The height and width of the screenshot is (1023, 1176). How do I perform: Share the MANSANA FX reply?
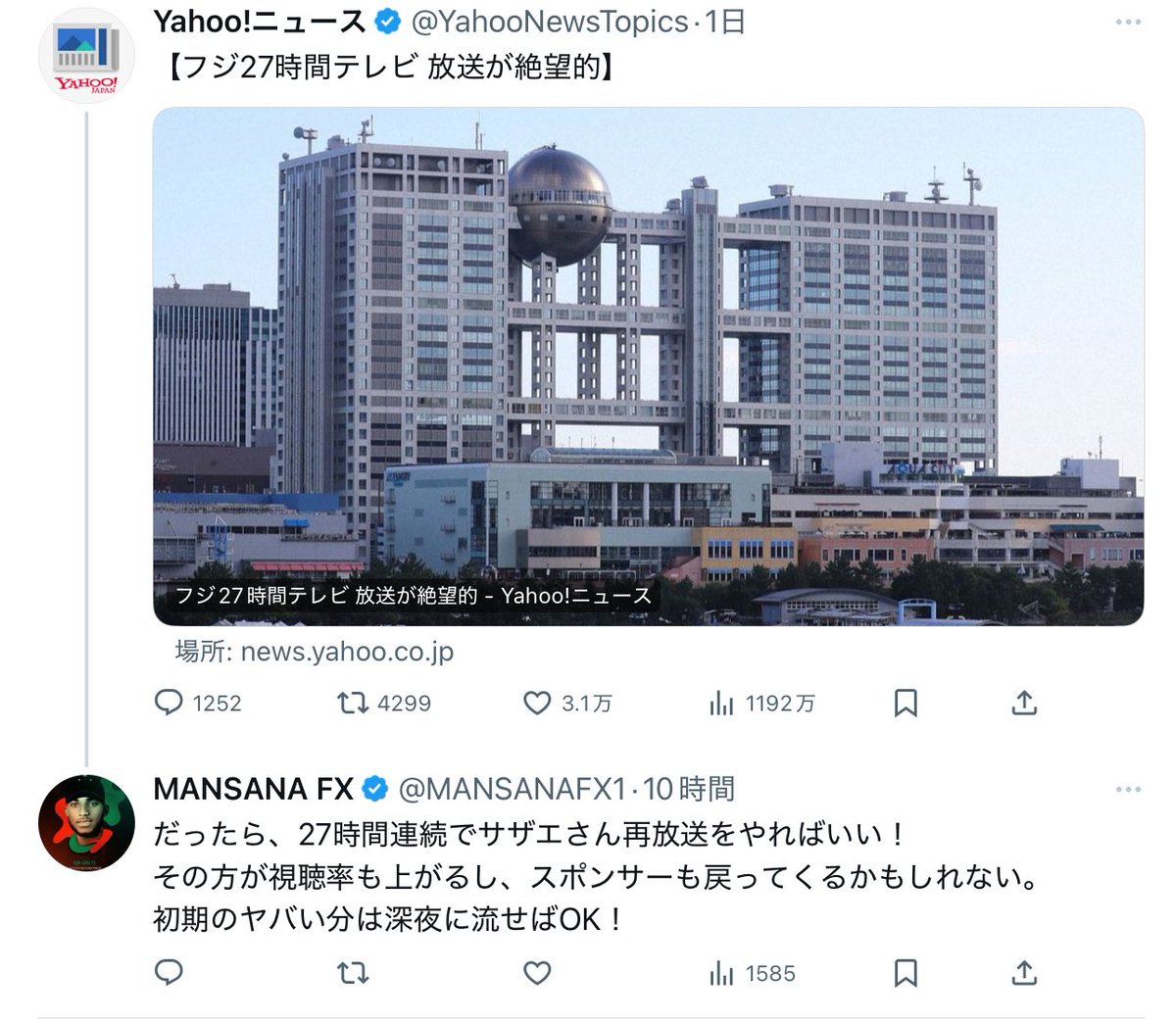pos(1024,973)
